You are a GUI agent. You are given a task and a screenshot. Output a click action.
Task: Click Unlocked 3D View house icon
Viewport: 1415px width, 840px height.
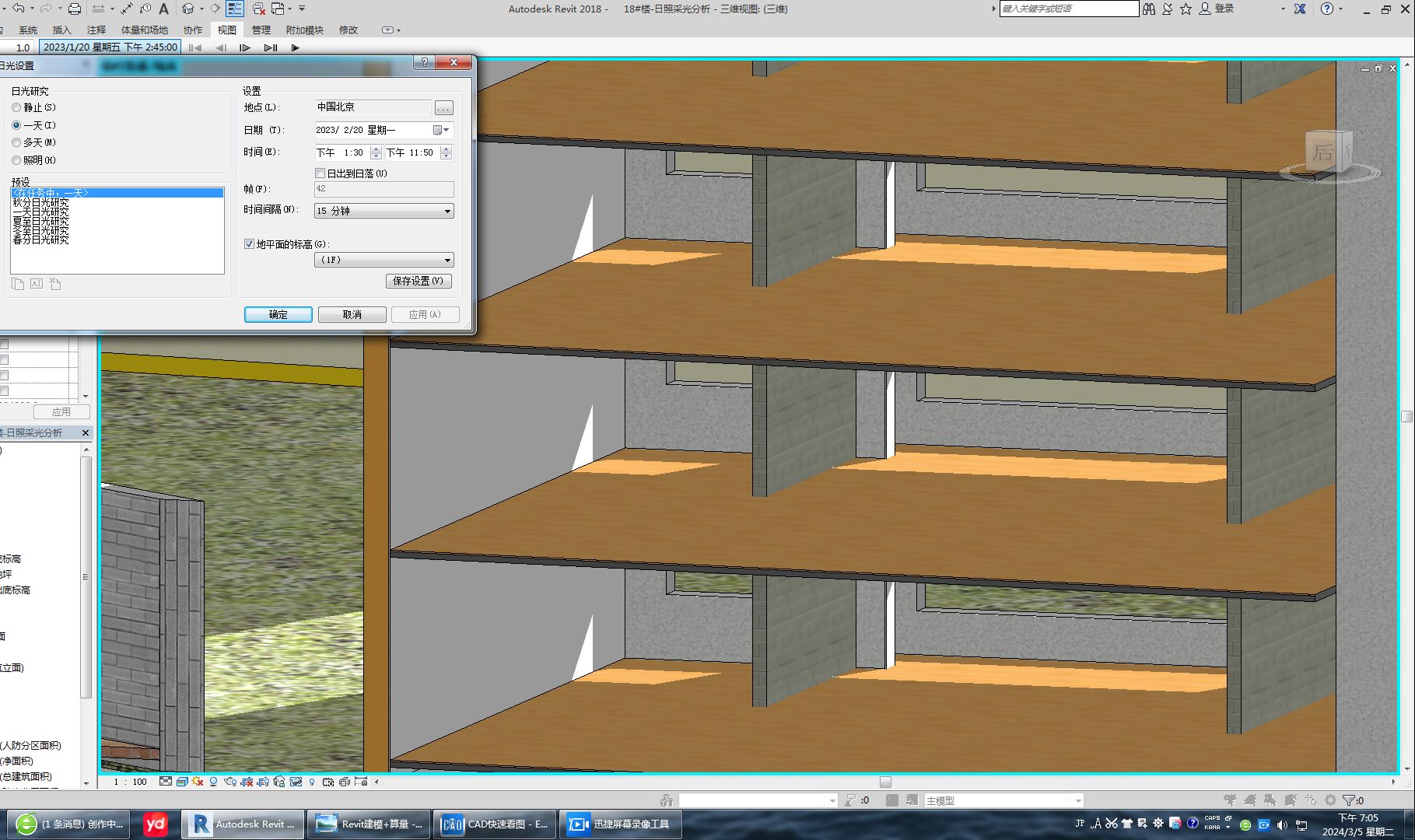tap(279, 782)
